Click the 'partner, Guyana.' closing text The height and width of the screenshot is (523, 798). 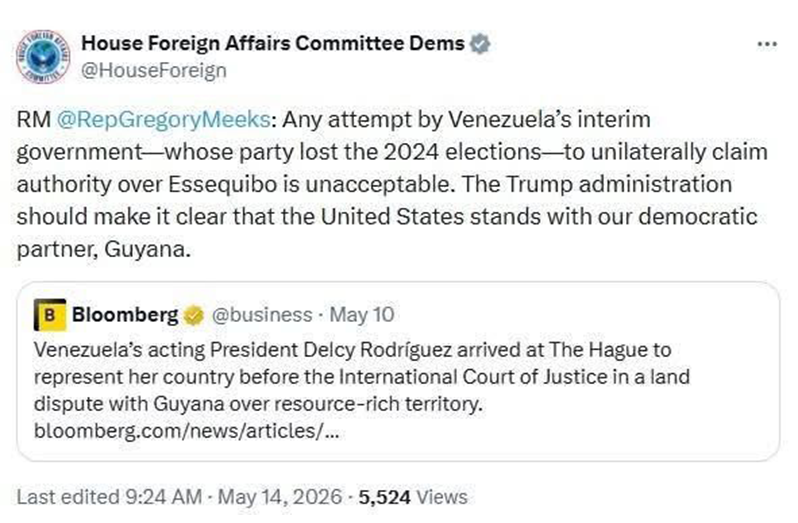click(104, 249)
